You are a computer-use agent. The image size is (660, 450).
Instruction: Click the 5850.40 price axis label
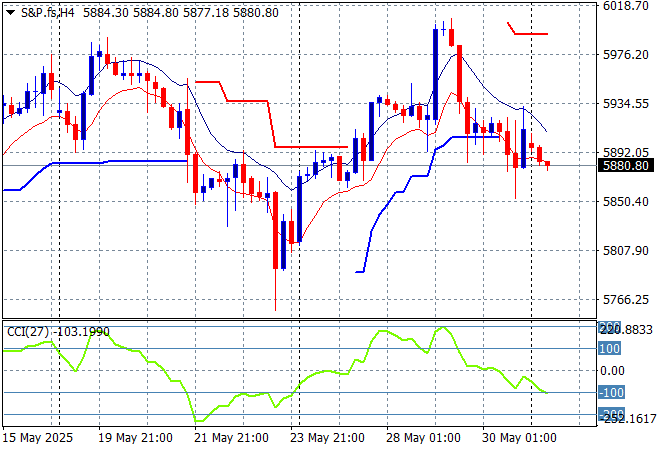coord(627,202)
